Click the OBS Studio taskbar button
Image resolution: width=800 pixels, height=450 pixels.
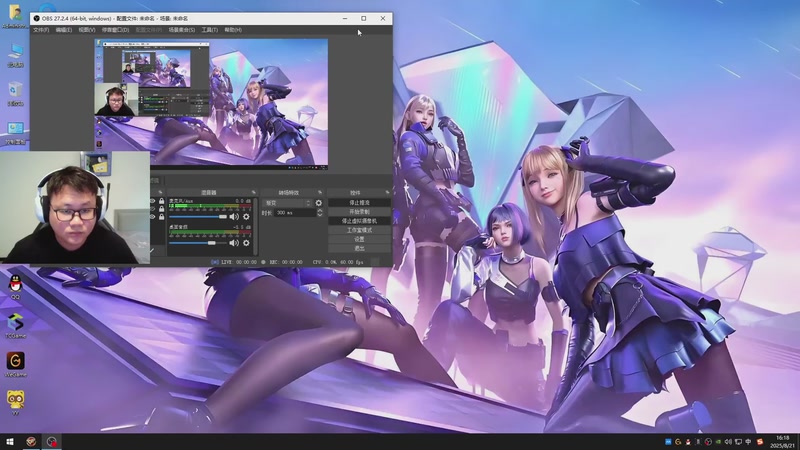52,442
